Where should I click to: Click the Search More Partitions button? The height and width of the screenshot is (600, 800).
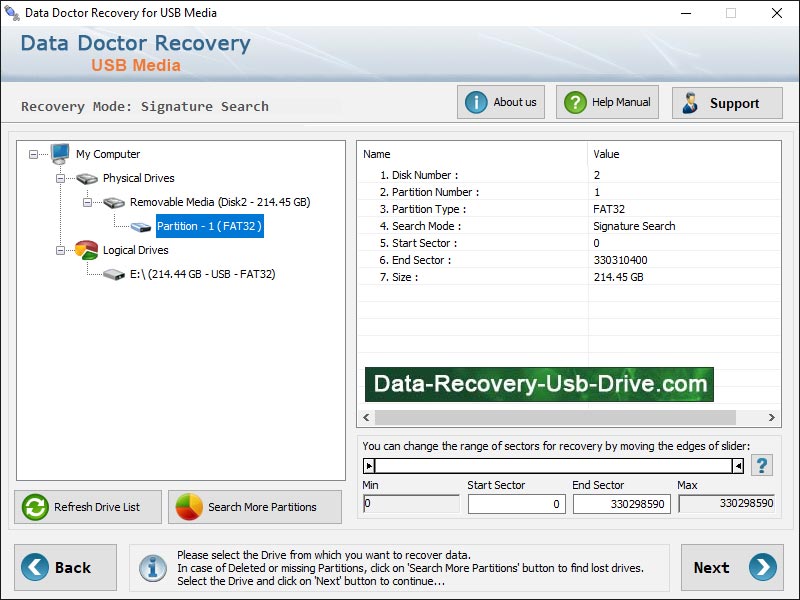pos(255,507)
